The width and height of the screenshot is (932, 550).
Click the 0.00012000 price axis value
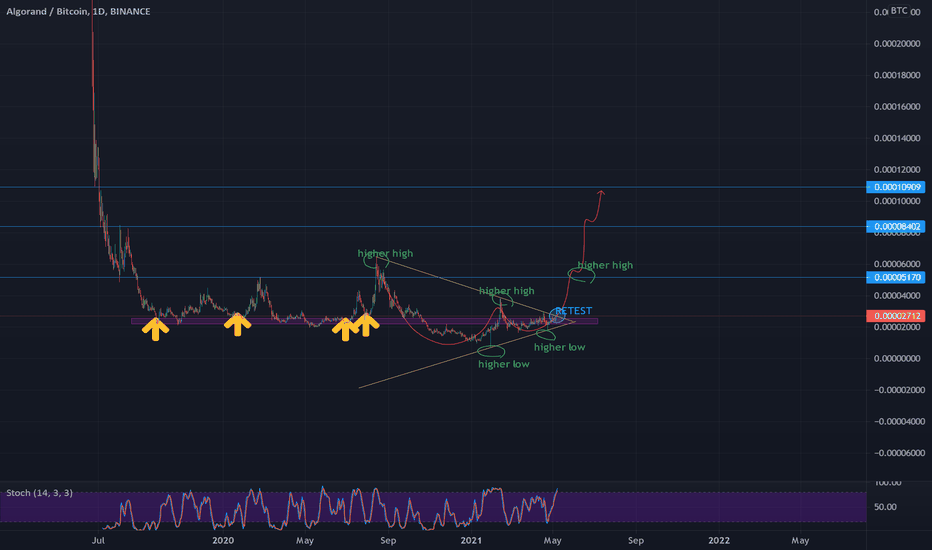pos(897,169)
